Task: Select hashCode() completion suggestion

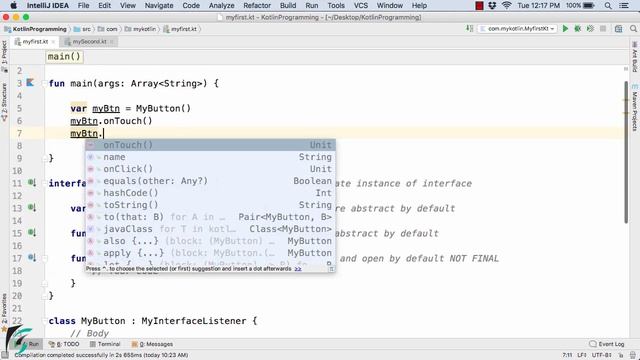Action: (x=210, y=193)
